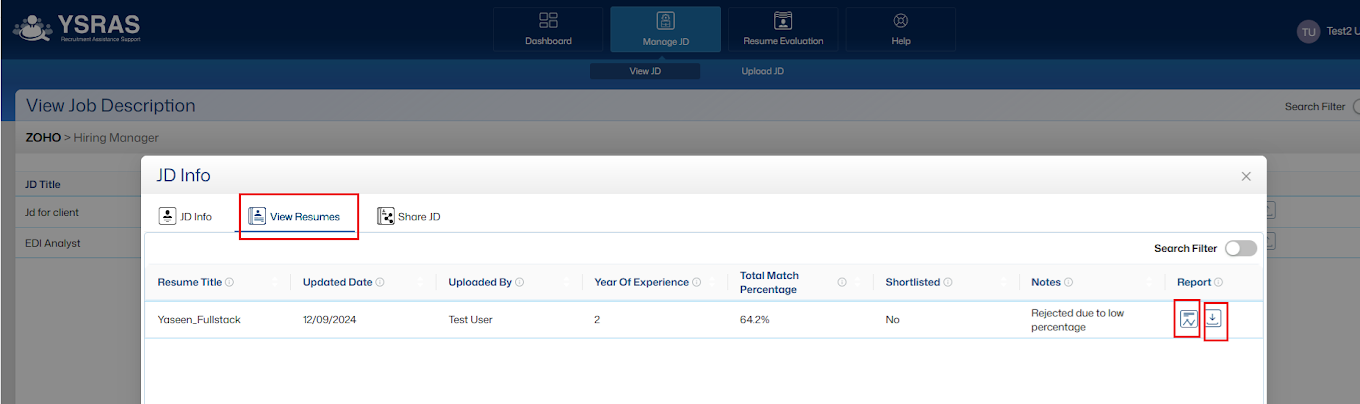The image size is (1360, 404).
Task: Select the View Resumes tab
Action: [296, 216]
